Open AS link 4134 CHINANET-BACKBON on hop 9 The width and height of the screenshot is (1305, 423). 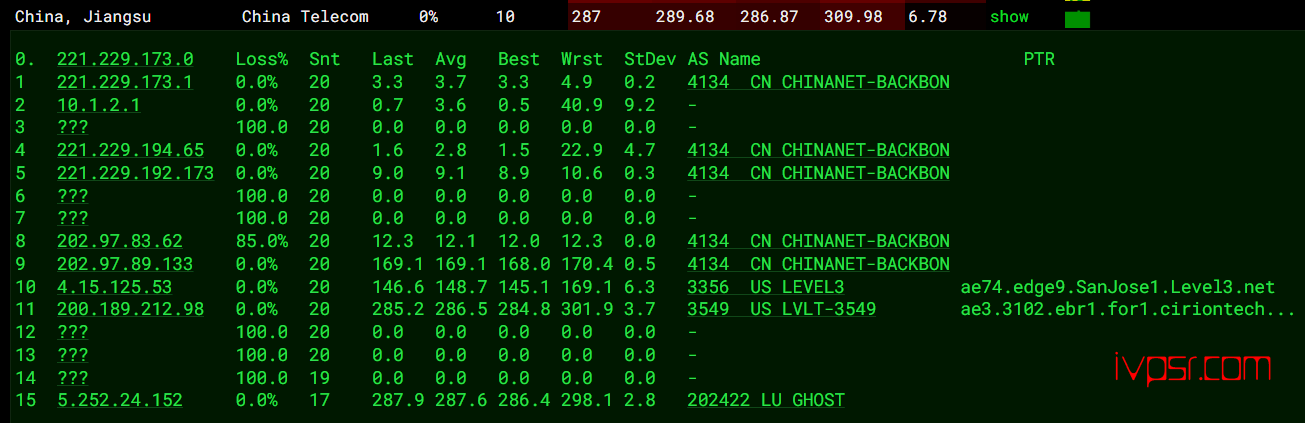pos(818,264)
